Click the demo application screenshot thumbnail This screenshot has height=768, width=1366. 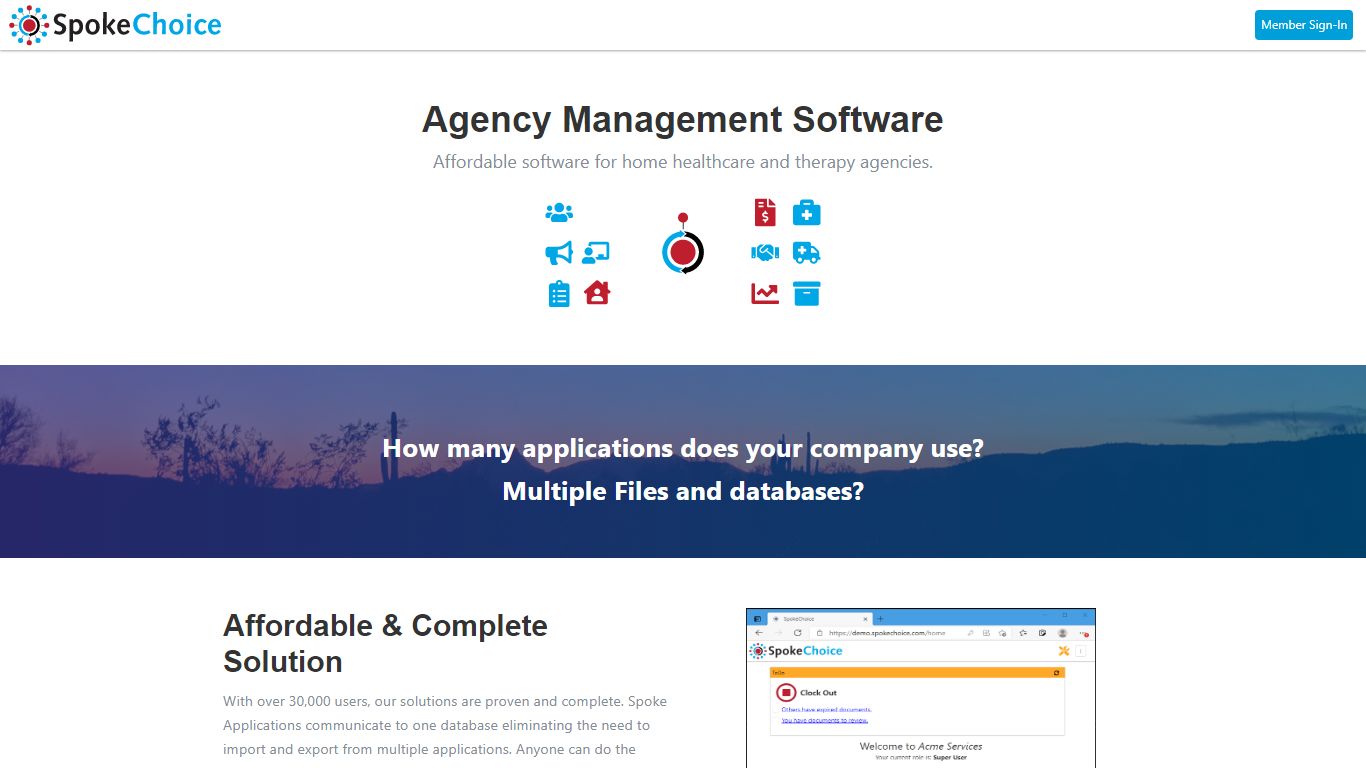tap(921, 688)
